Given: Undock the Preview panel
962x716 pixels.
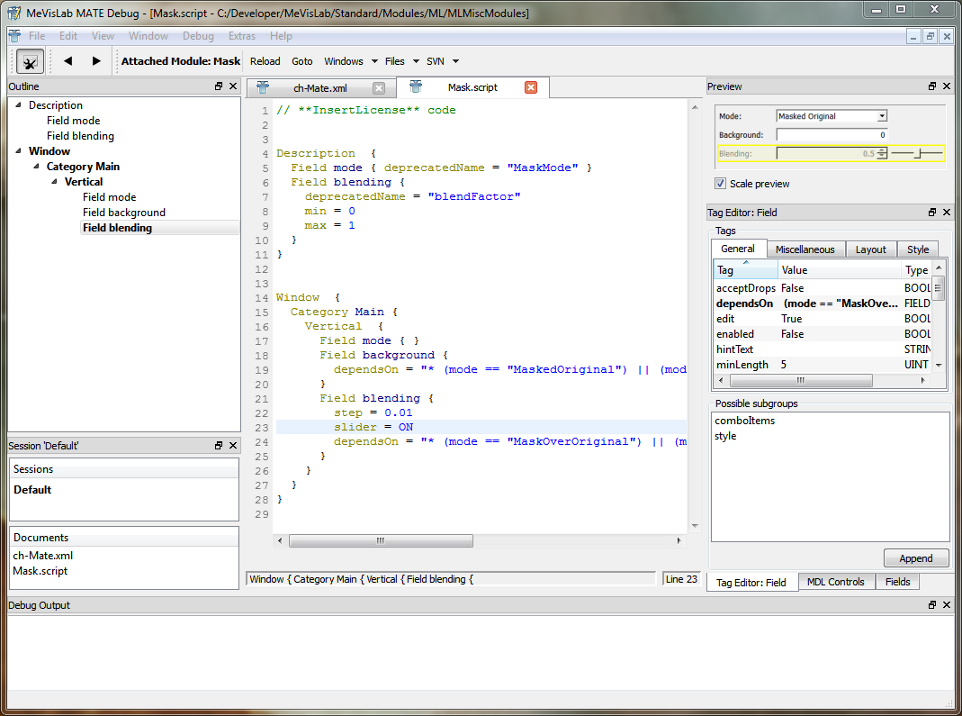Looking at the screenshot, I should click(x=932, y=87).
